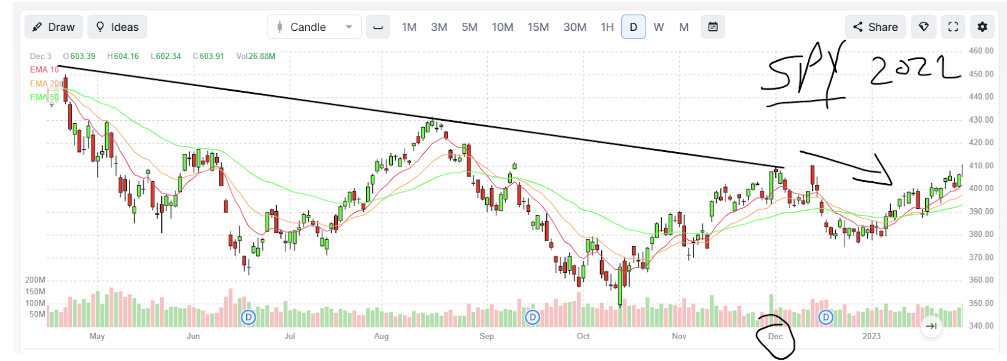Open the Ideas panel
Viewport: 1007px width, 361px height.
click(117, 27)
